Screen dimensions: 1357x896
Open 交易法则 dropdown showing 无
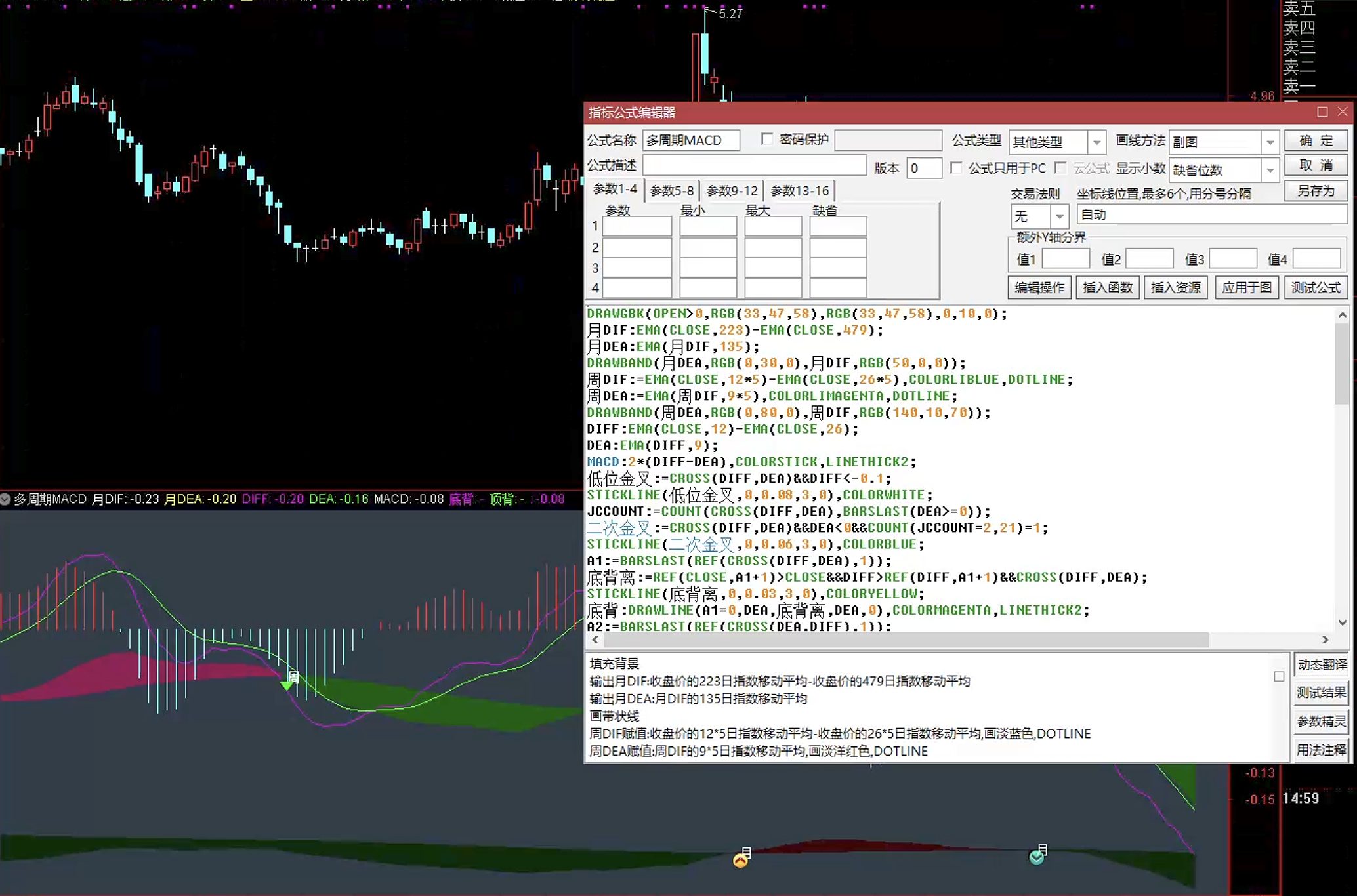(1040, 216)
